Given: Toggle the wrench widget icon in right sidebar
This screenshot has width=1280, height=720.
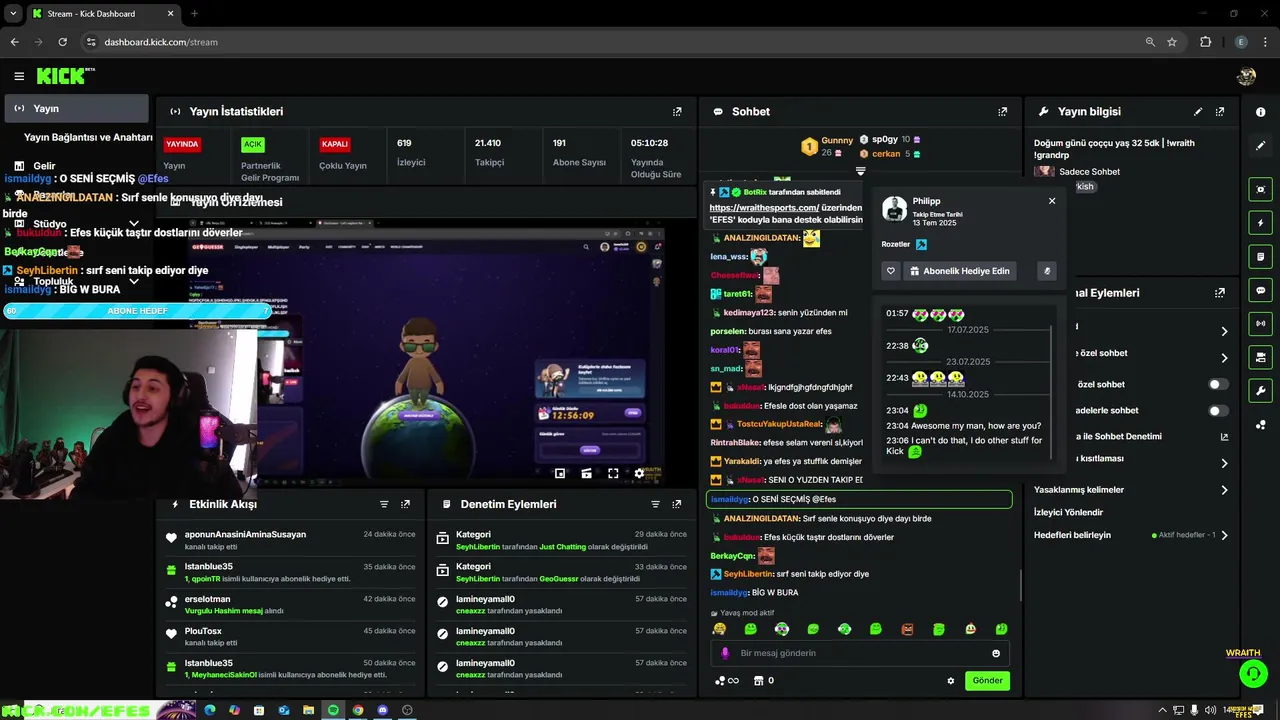Looking at the screenshot, I should [x=1260, y=390].
